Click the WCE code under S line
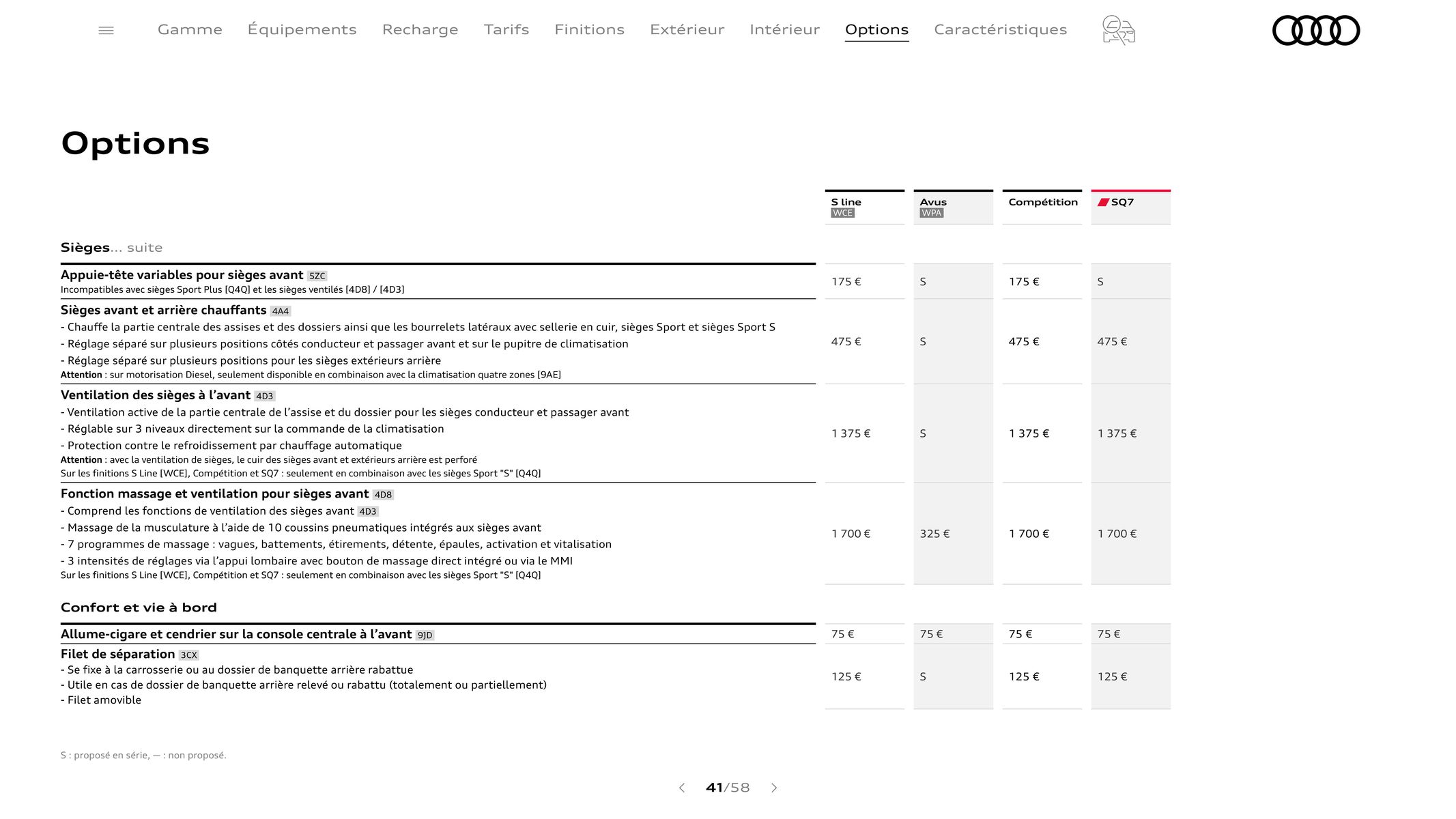 tap(842, 213)
